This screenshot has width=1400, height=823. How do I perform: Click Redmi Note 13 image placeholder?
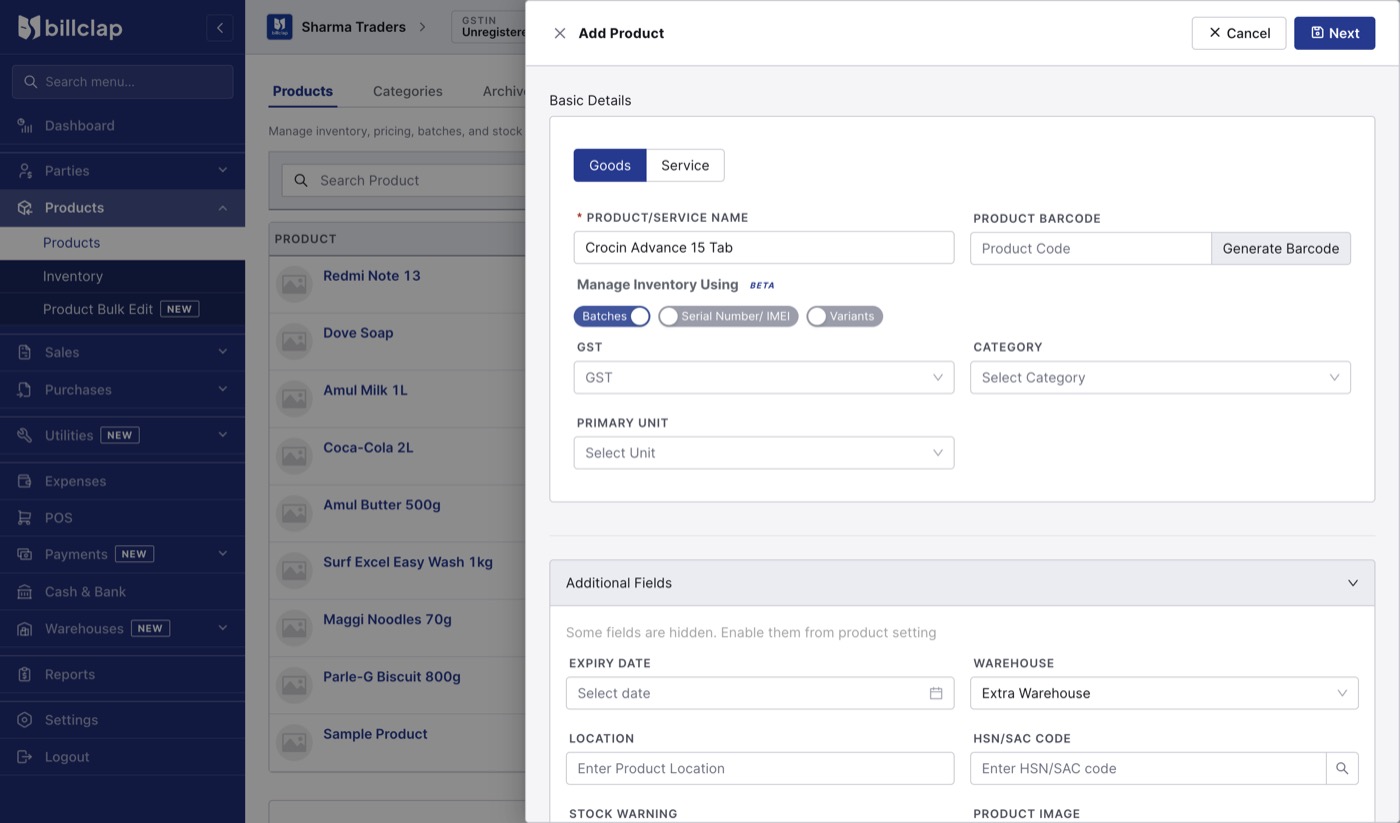click(x=294, y=284)
